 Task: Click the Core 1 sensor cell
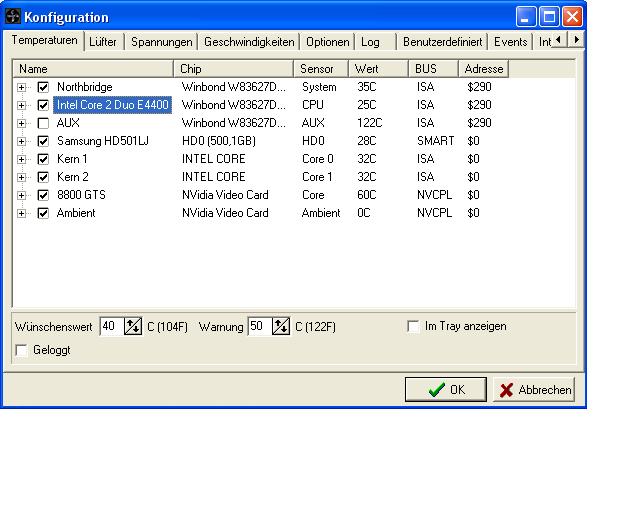pos(317,177)
